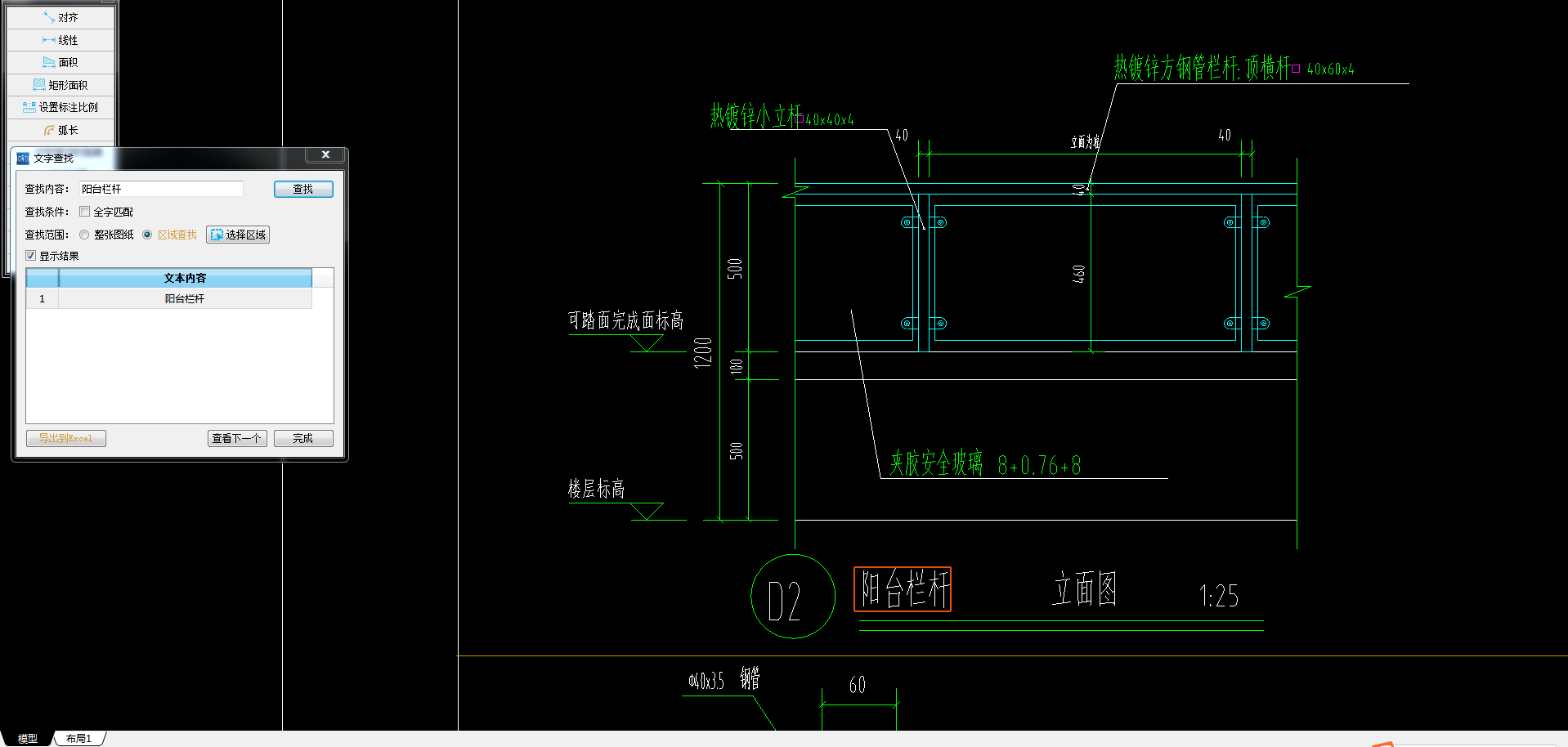Click the 查找 search button
1568x747 pixels.
[x=303, y=189]
